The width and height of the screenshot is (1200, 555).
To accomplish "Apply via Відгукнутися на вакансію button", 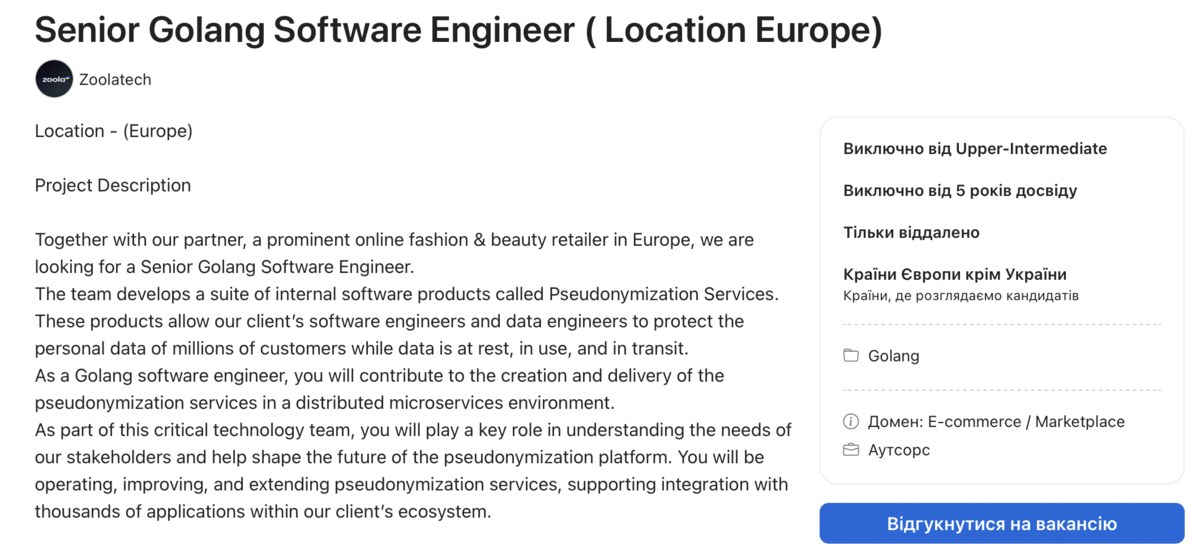I will (x=1002, y=524).
